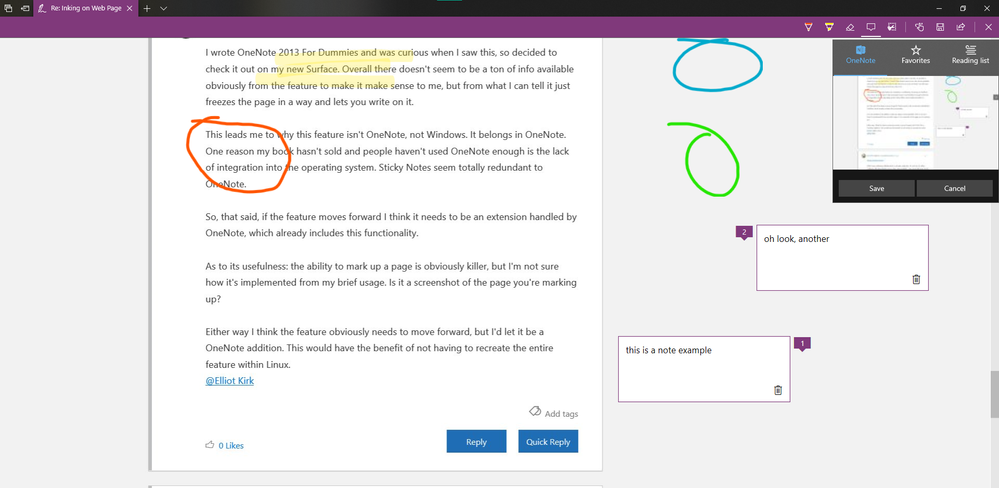Click the Cancel button in the save panel
Screen dimensions: 999x488
[x=954, y=188]
